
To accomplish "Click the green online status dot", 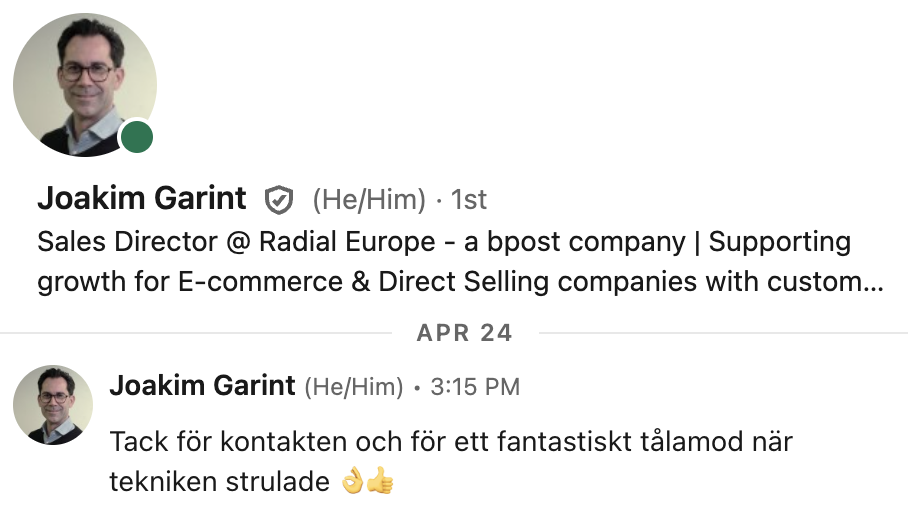I will coord(137,137).
